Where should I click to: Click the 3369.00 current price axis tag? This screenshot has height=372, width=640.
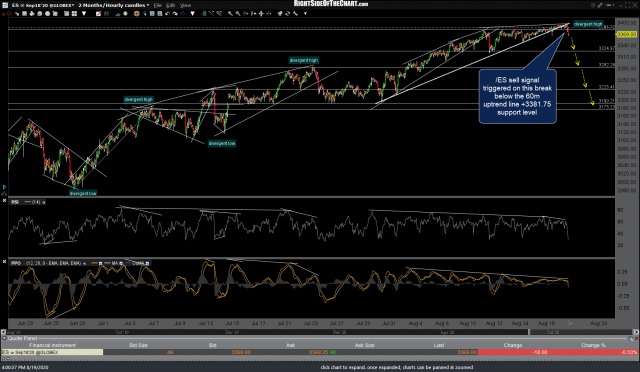tap(626, 34)
